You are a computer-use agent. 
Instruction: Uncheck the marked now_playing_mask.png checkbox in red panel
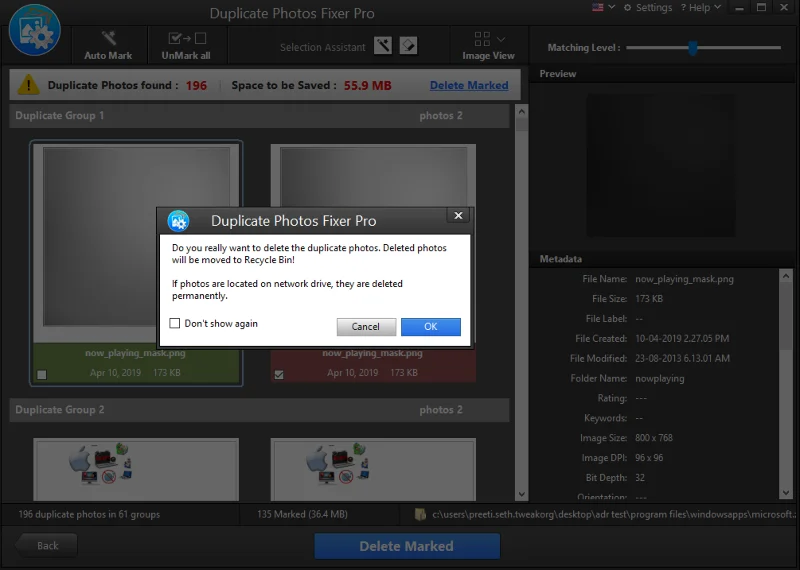(x=279, y=375)
